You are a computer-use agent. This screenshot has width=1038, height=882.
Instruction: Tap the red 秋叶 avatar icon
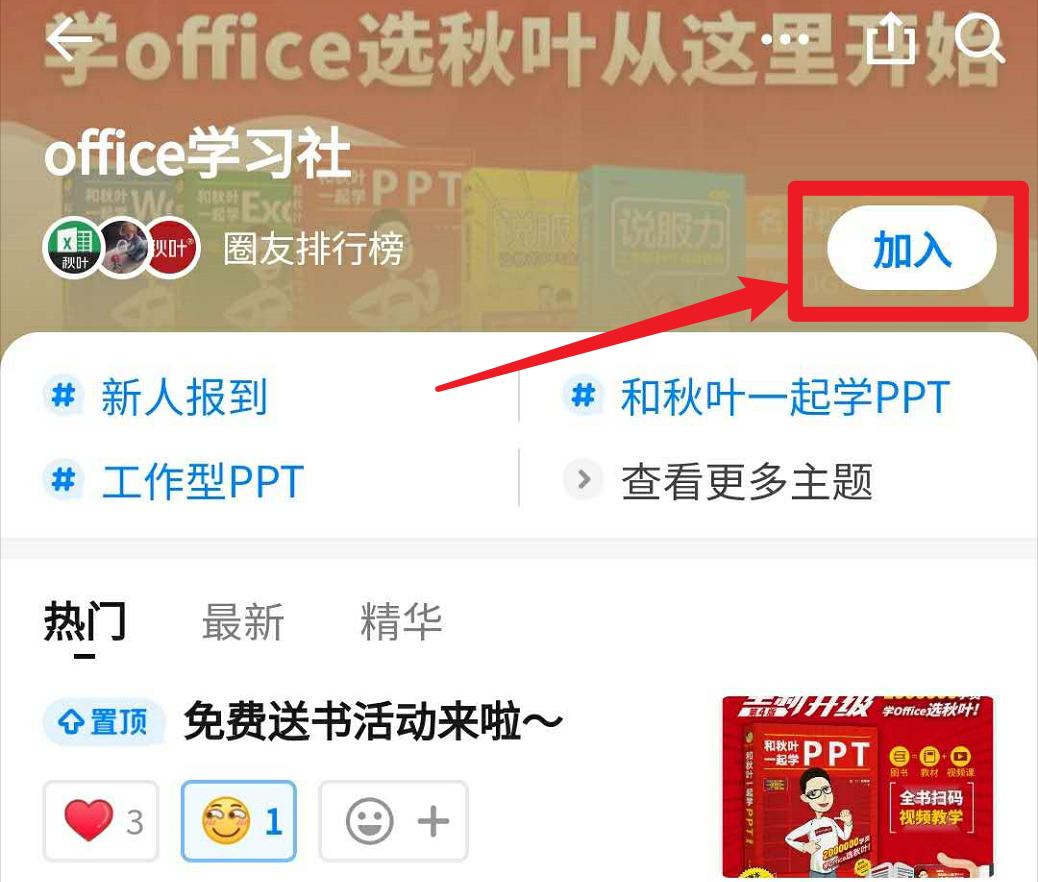click(x=169, y=248)
